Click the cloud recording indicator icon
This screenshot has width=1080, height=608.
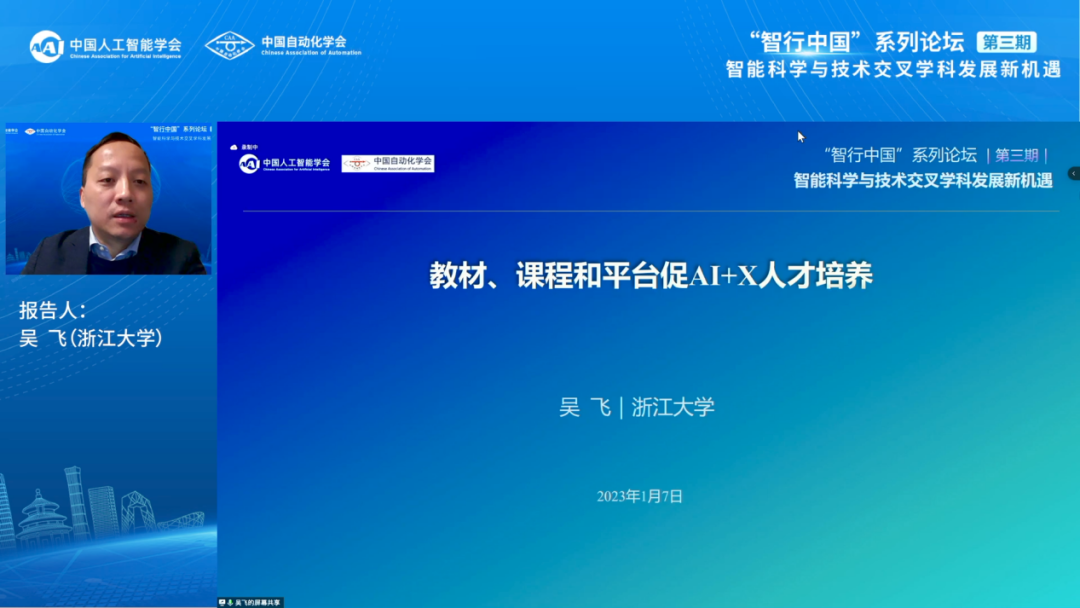pos(234,147)
